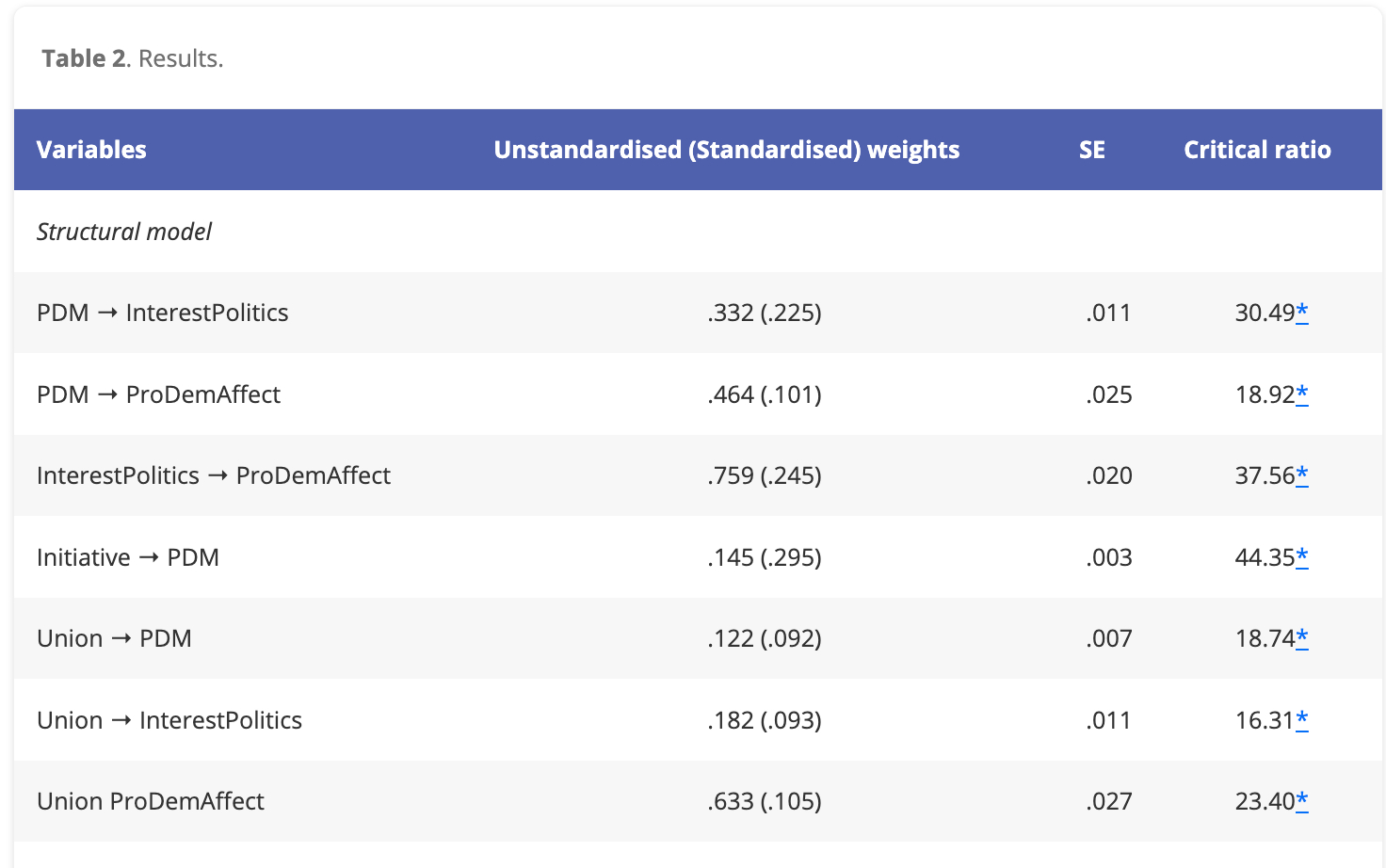Click the Variables column header
The width and height of the screenshot is (1386, 868).
coord(91,150)
